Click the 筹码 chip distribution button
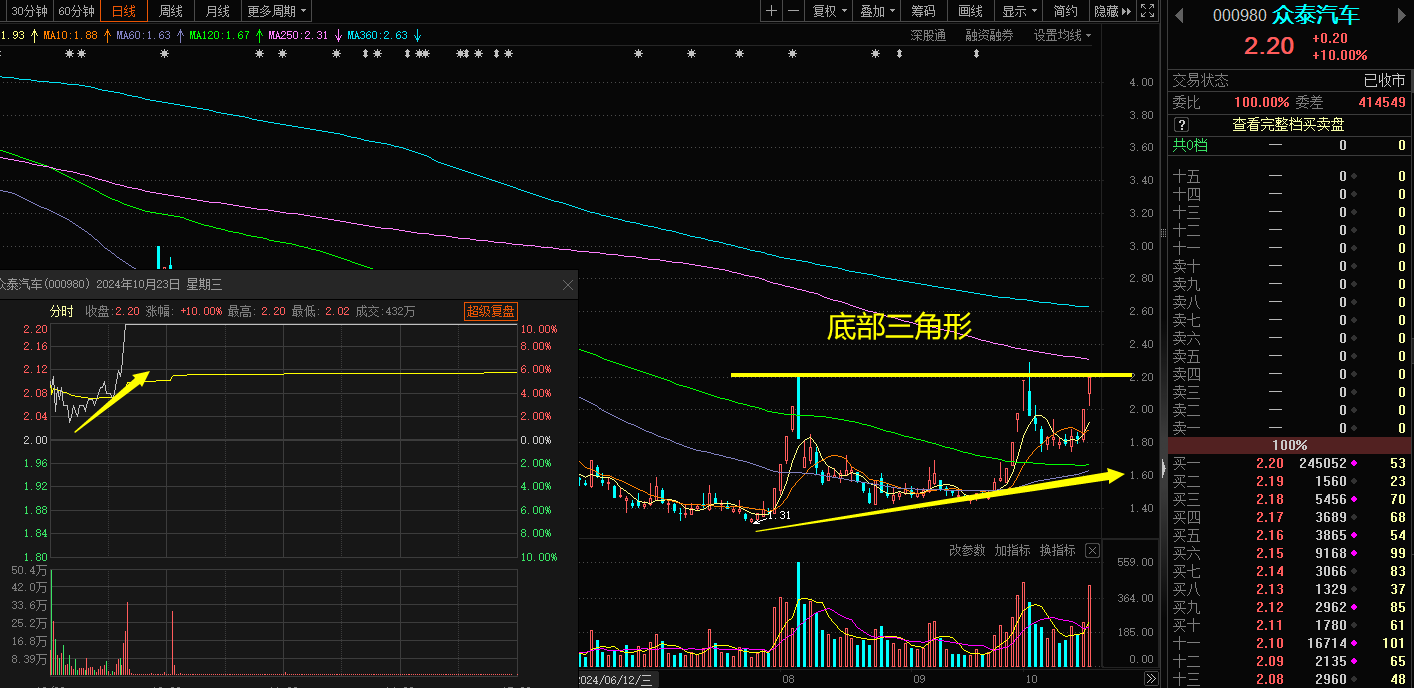The width and height of the screenshot is (1414, 688). click(923, 11)
